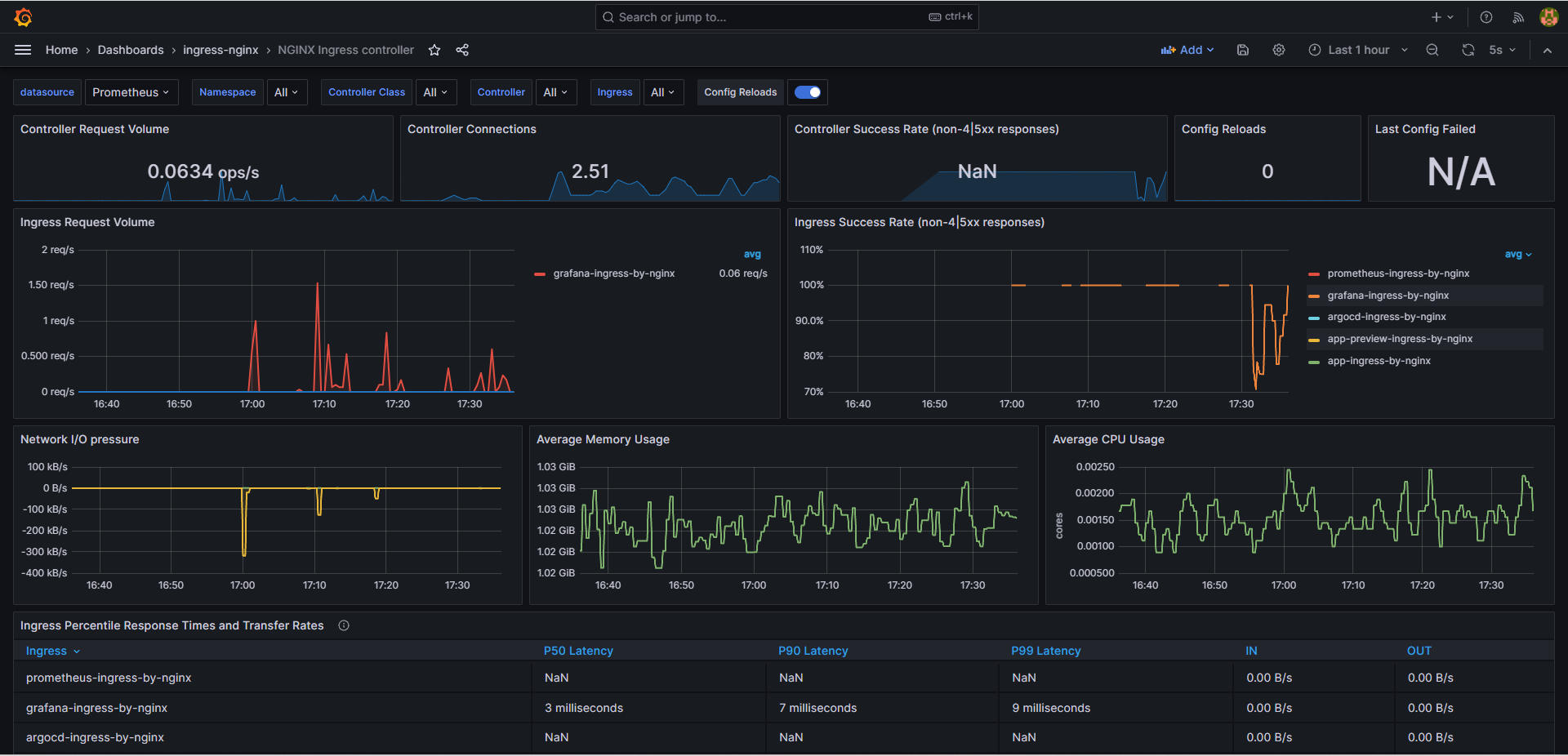Go to Dashboards breadcrumb
Image resolution: width=1568 pixels, height=756 pixels.
(x=131, y=50)
